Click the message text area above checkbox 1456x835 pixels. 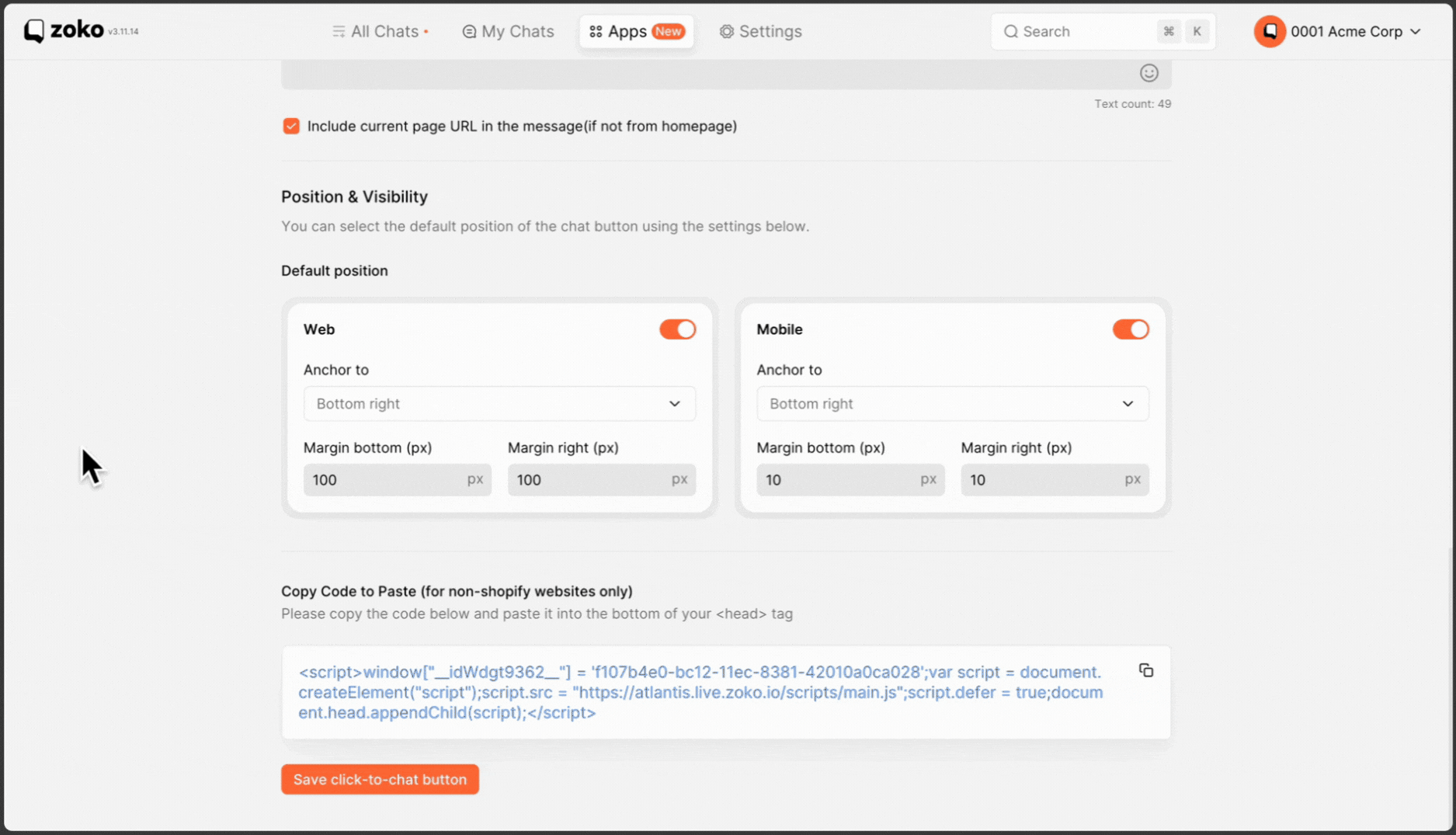coord(726,75)
